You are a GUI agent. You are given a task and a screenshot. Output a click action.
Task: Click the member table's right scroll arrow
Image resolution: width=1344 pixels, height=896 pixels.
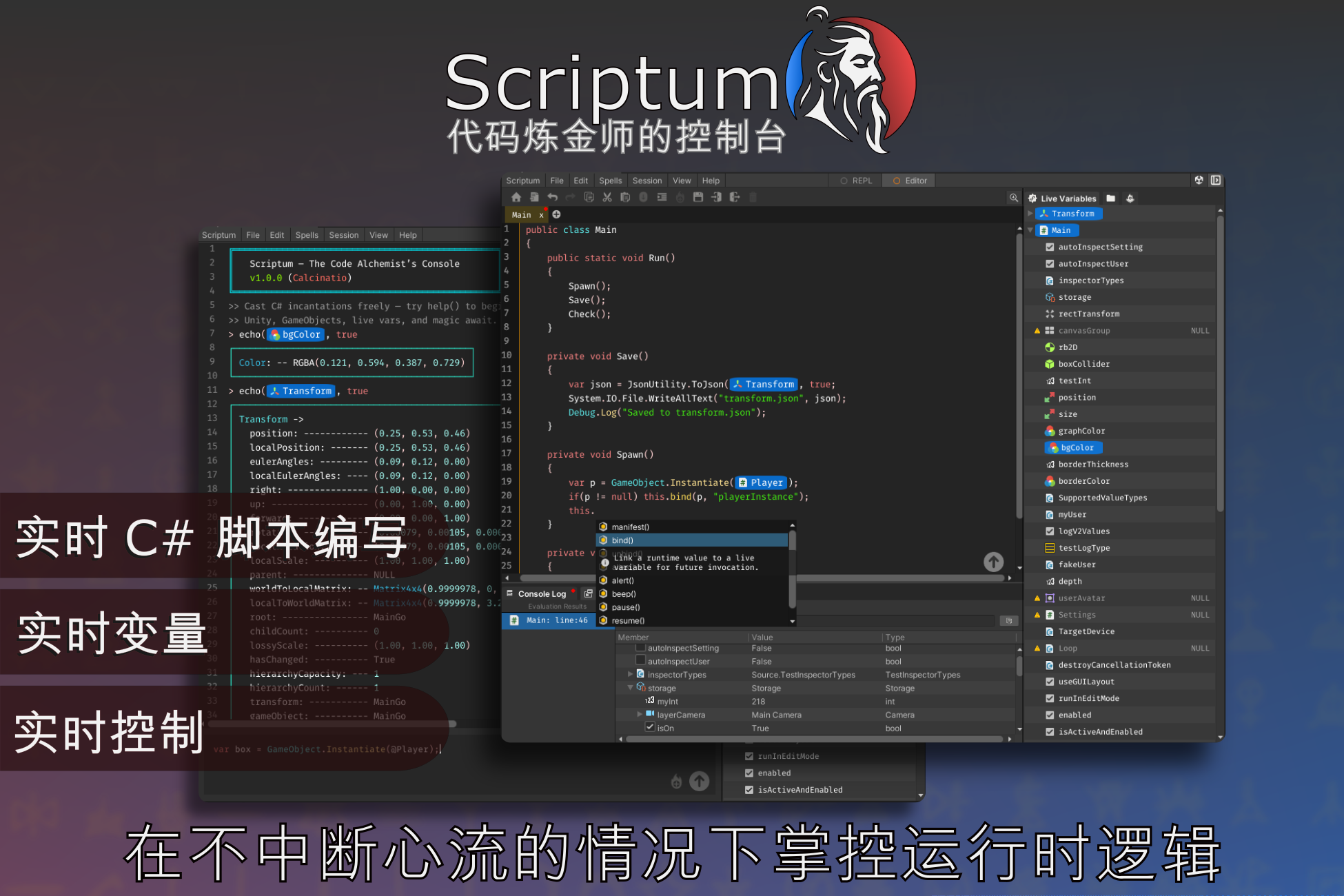pos(1010,739)
